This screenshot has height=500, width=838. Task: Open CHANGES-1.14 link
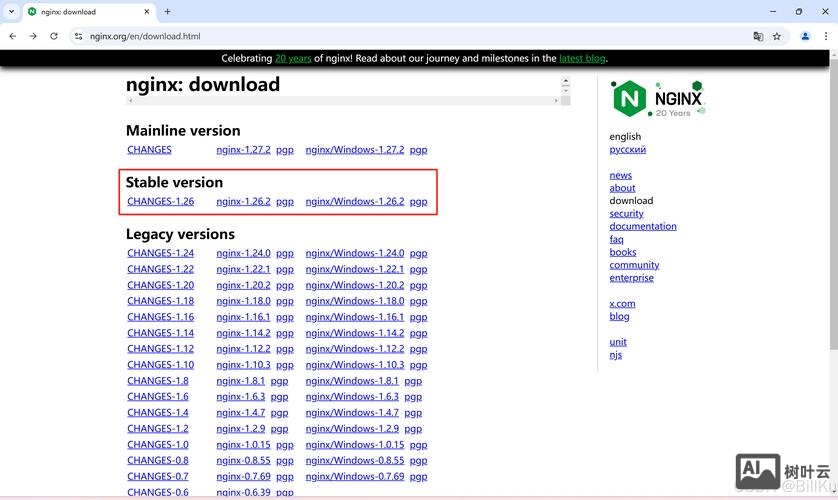[x=160, y=333]
